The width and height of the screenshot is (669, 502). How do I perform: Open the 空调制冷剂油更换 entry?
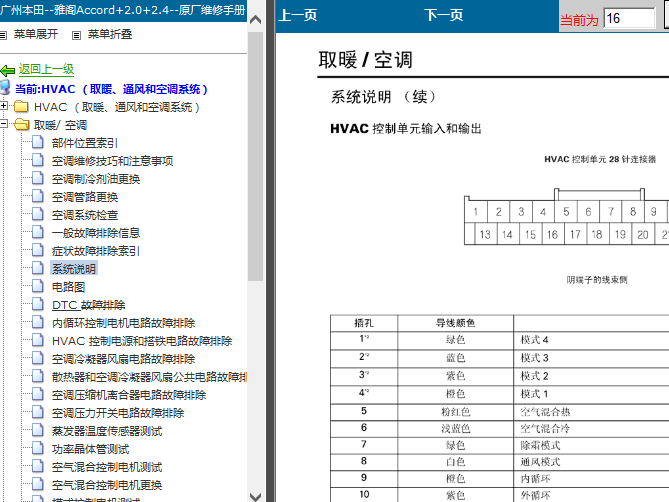[x=96, y=179]
